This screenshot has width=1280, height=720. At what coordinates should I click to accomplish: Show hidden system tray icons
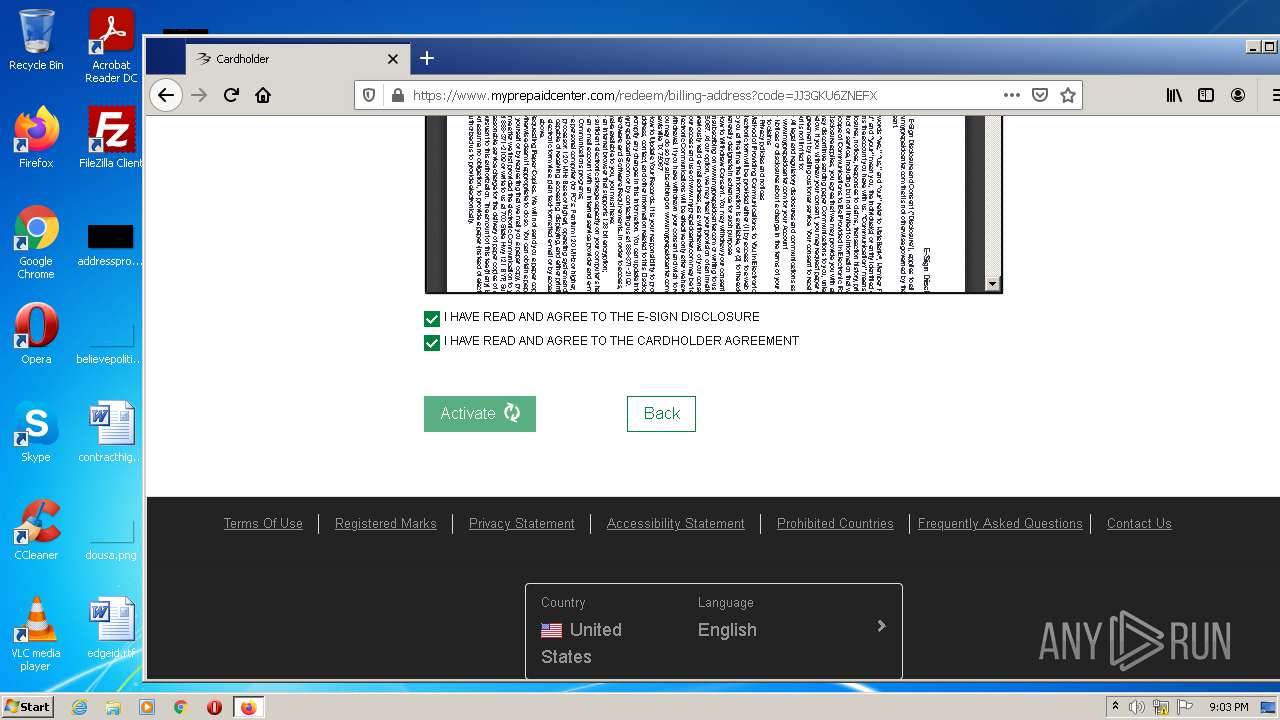click(x=1115, y=707)
